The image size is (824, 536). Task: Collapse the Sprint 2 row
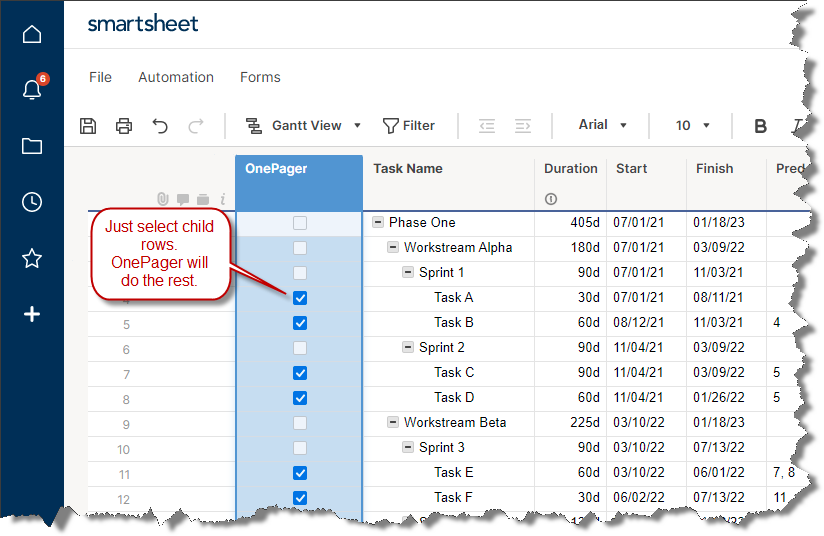point(408,347)
